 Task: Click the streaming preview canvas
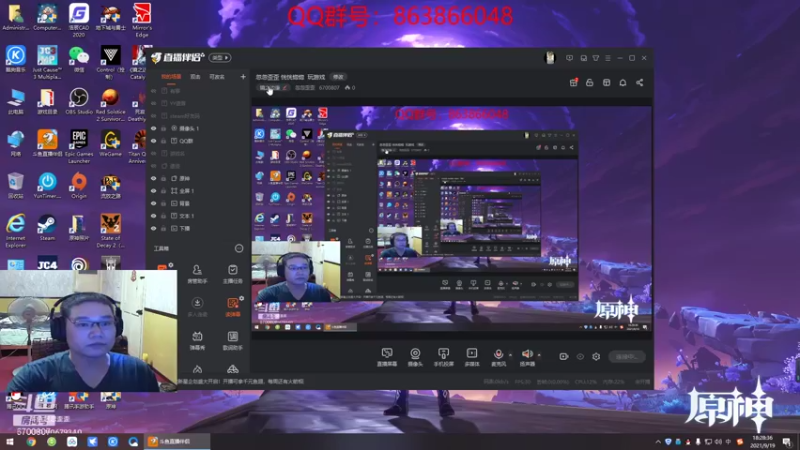[x=452, y=219]
